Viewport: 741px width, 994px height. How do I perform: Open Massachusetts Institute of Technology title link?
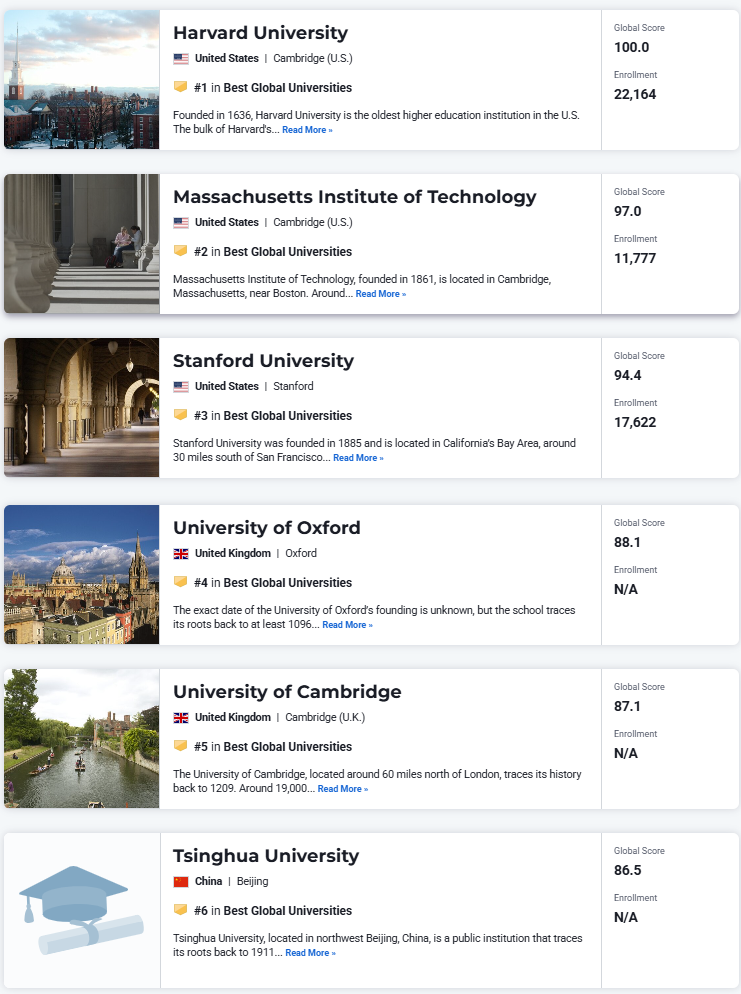click(354, 197)
